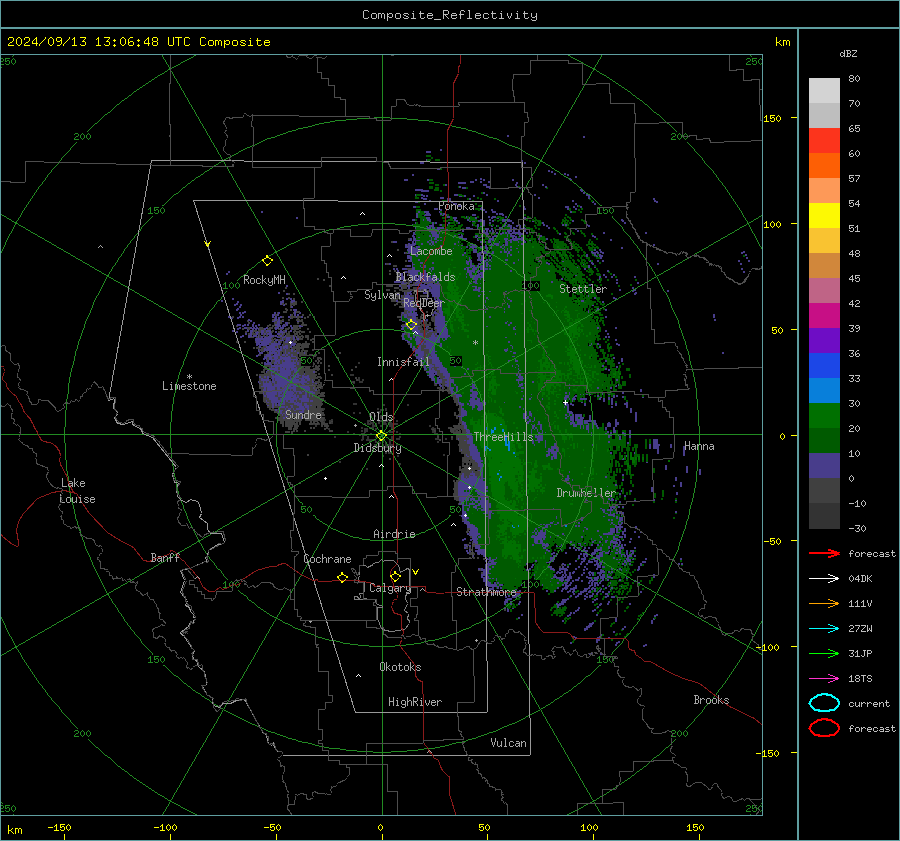This screenshot has height=841, width=900.
Task: Click the Drumheller town label
Action: click(585, 493)
